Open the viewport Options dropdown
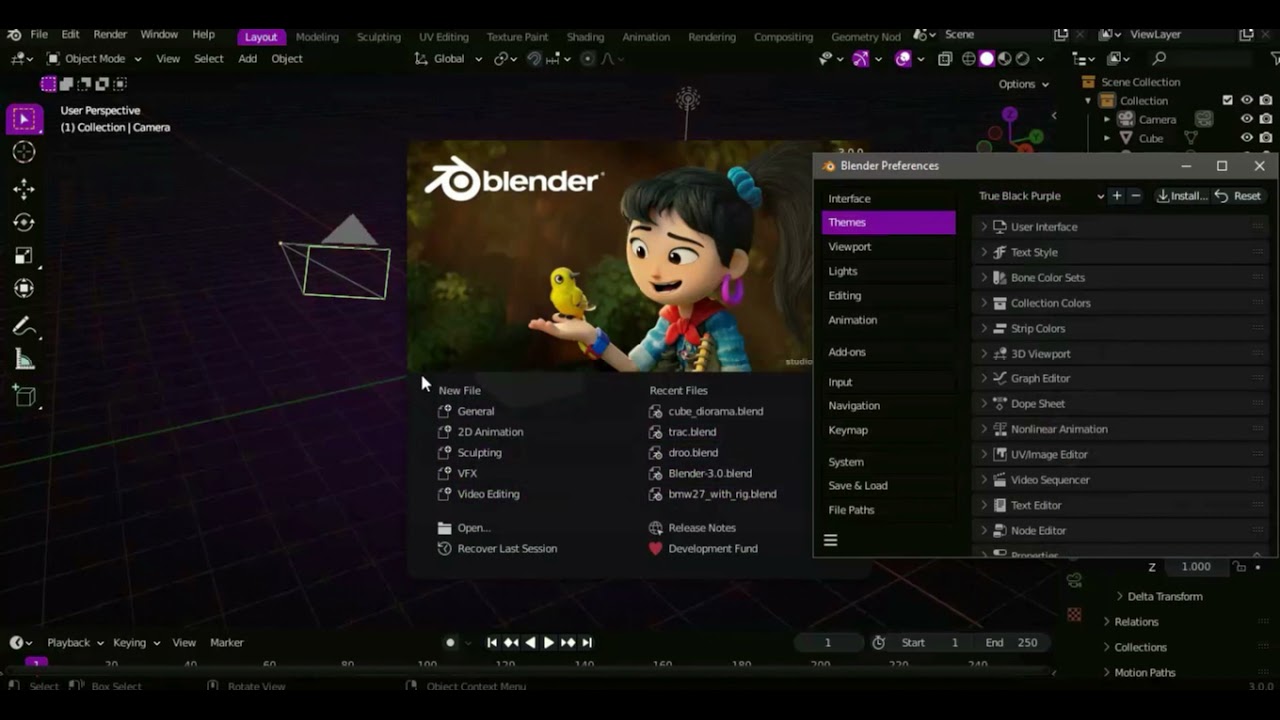Image resolution: width=1280 pixels, height=720 pixels. (x=1023, y=84)
